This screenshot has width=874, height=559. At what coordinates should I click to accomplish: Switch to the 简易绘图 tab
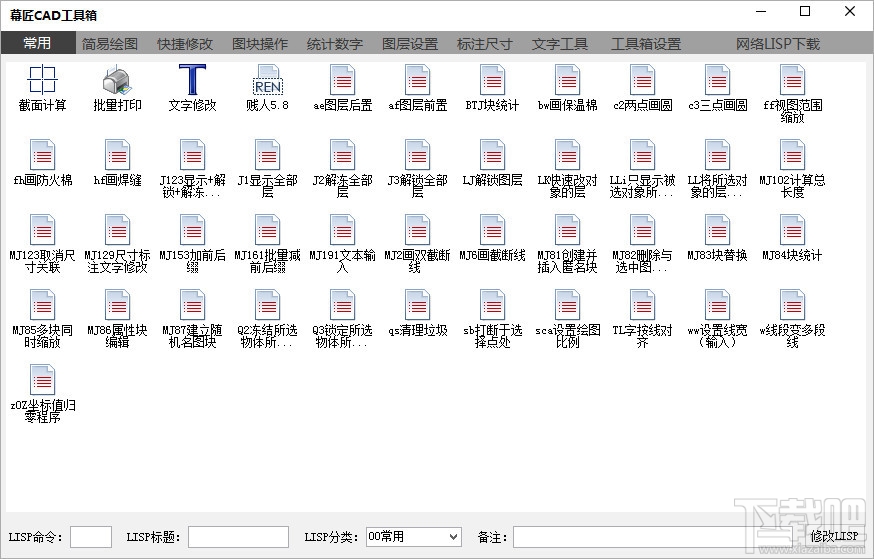click(110, 43)
